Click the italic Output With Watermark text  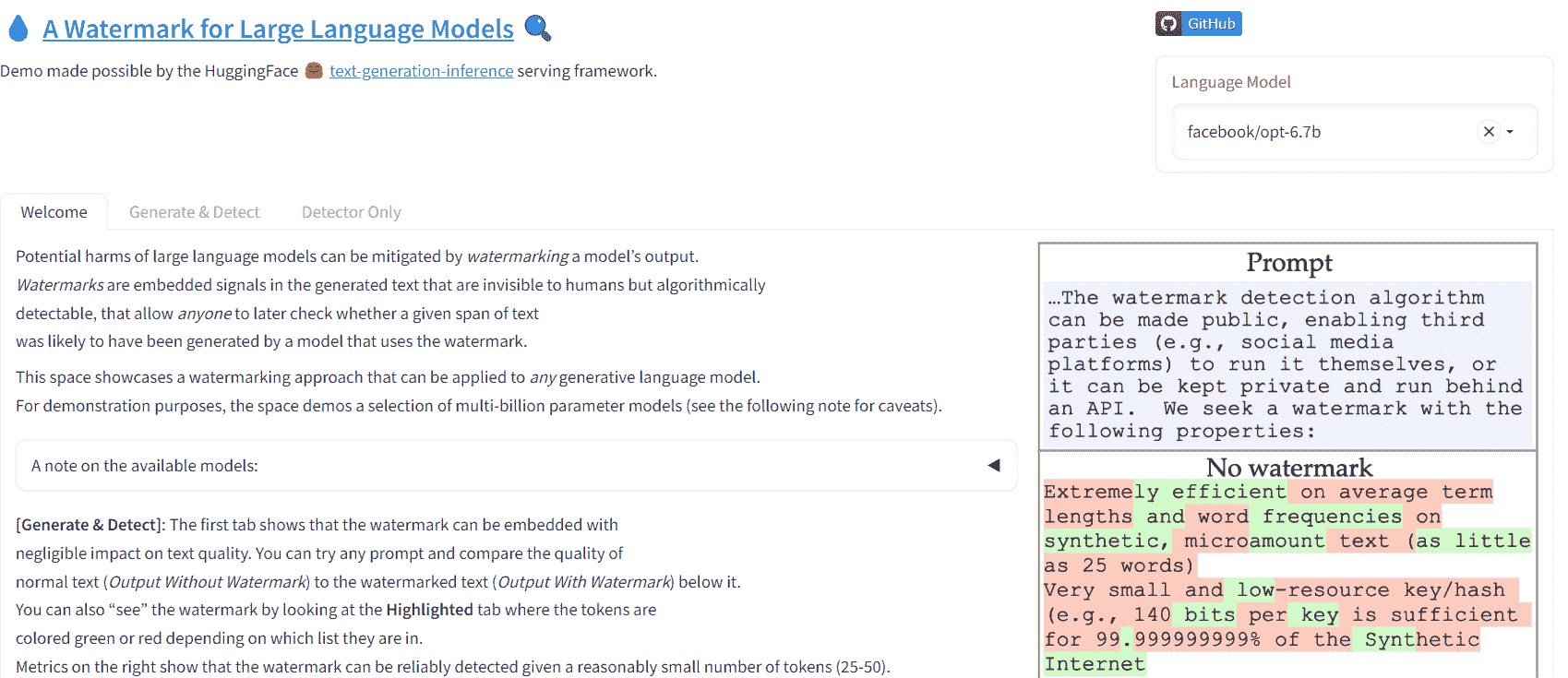coord(584,582)
